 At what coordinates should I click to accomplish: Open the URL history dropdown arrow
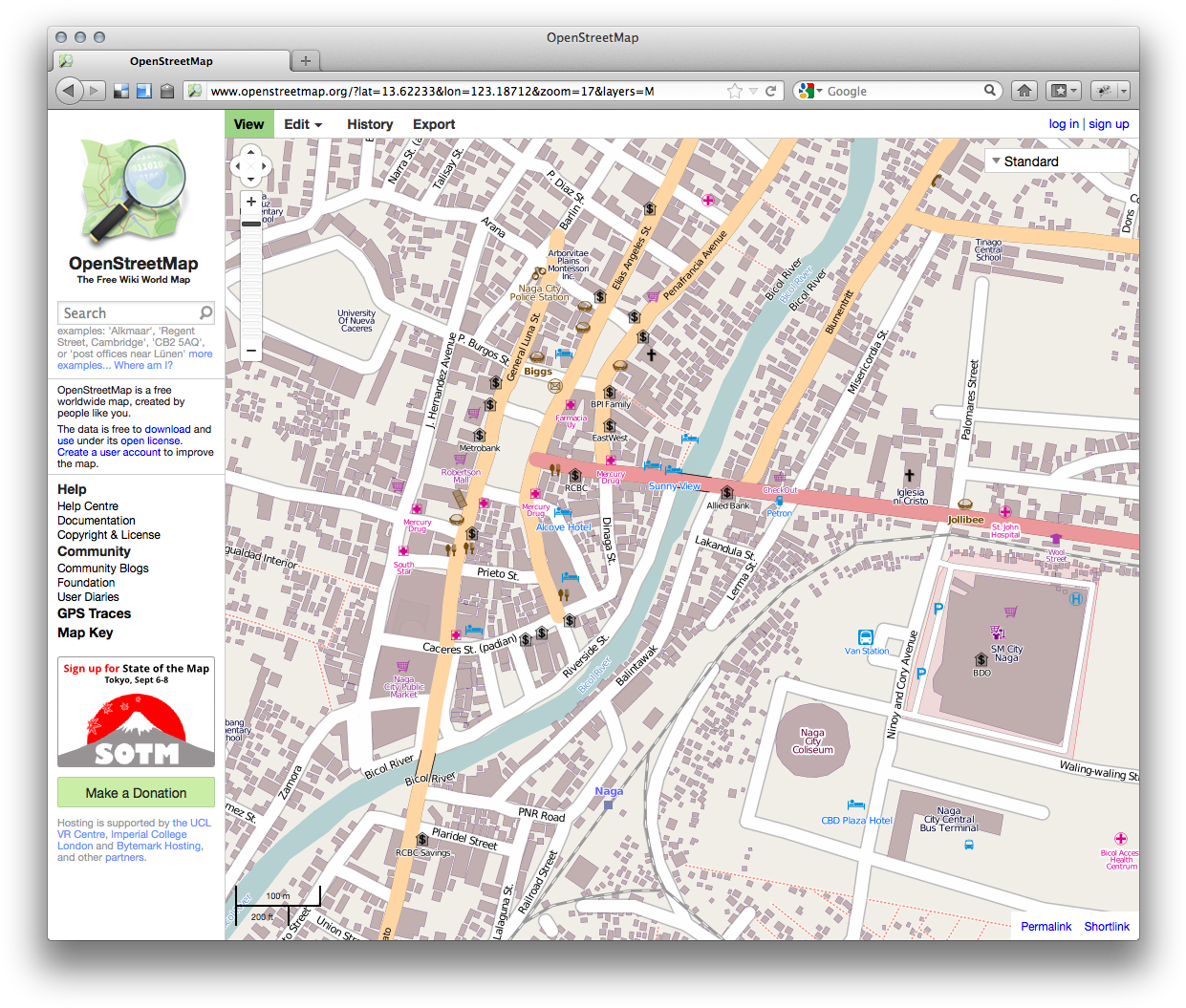coord(754,91)
